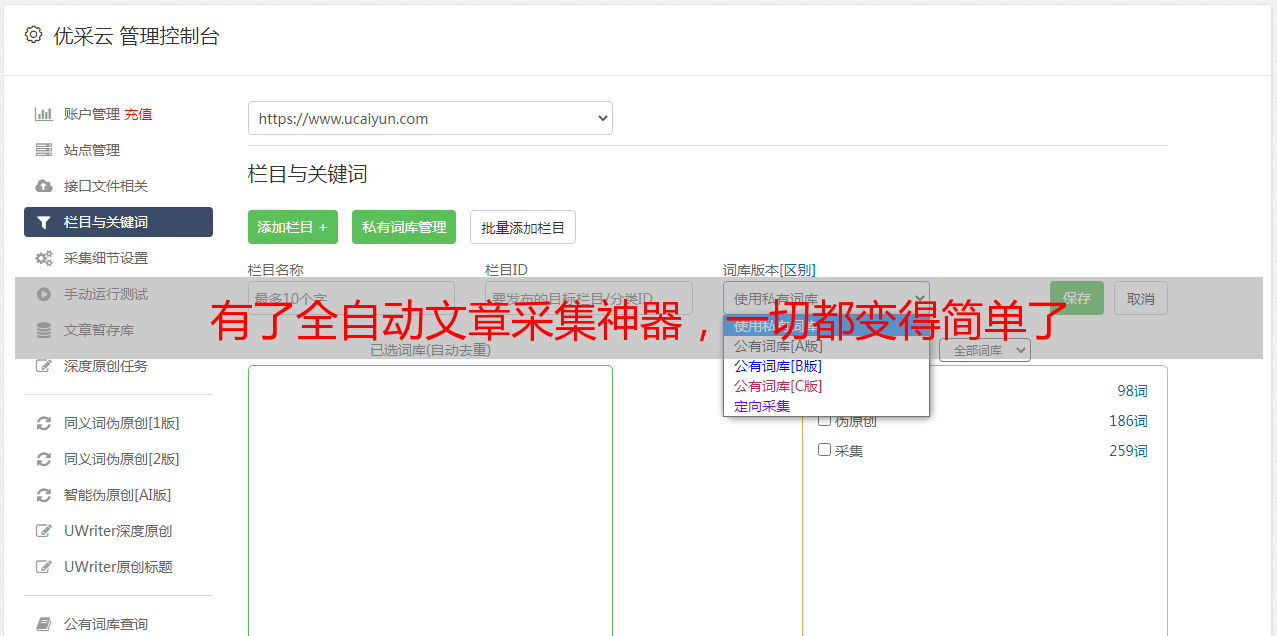Click the 取消 button
This screenshot has width=1277, height=636.
[1141, 298]
